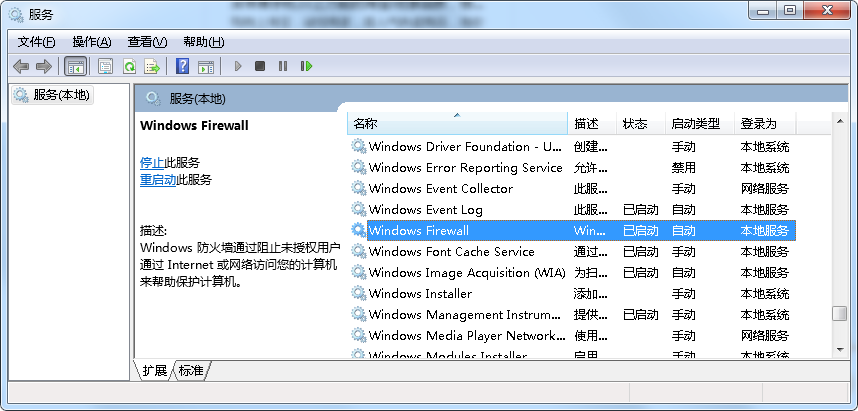Image resolution: width=858 pixels, height=411 pixels.
Task: Open the 查看(V) menu
Action: coord(147,42)
